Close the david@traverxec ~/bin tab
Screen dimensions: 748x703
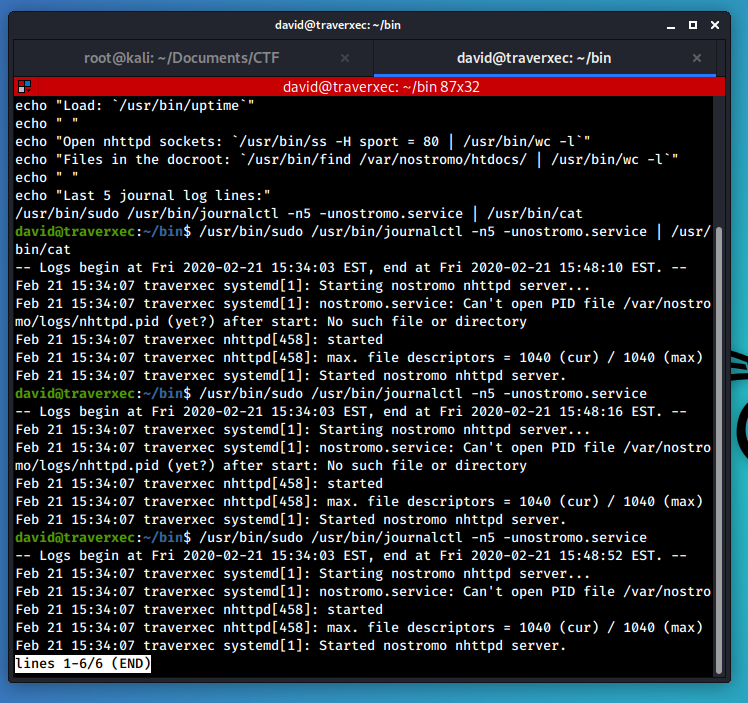point(699,58)
